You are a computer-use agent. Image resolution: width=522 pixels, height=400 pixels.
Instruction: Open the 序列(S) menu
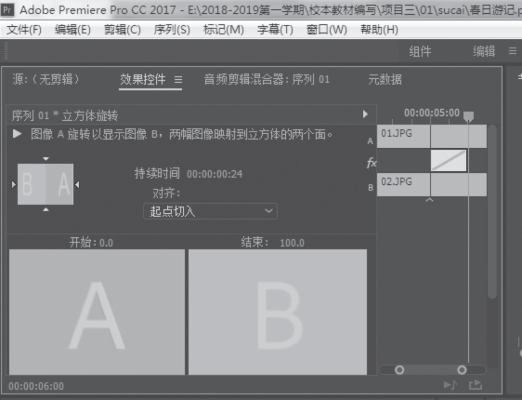click(172, 30)
